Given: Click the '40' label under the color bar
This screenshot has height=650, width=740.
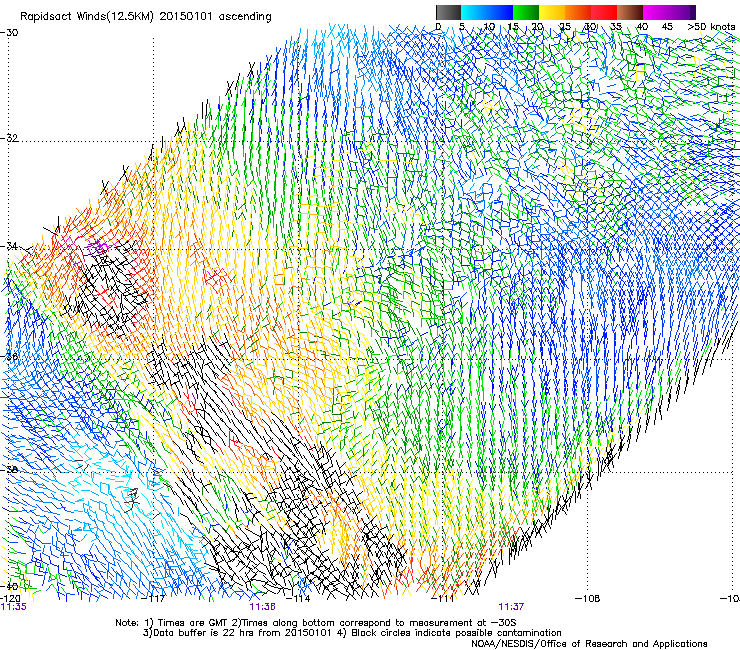Looking at the screenshot, I should click(x=642, y=27).
